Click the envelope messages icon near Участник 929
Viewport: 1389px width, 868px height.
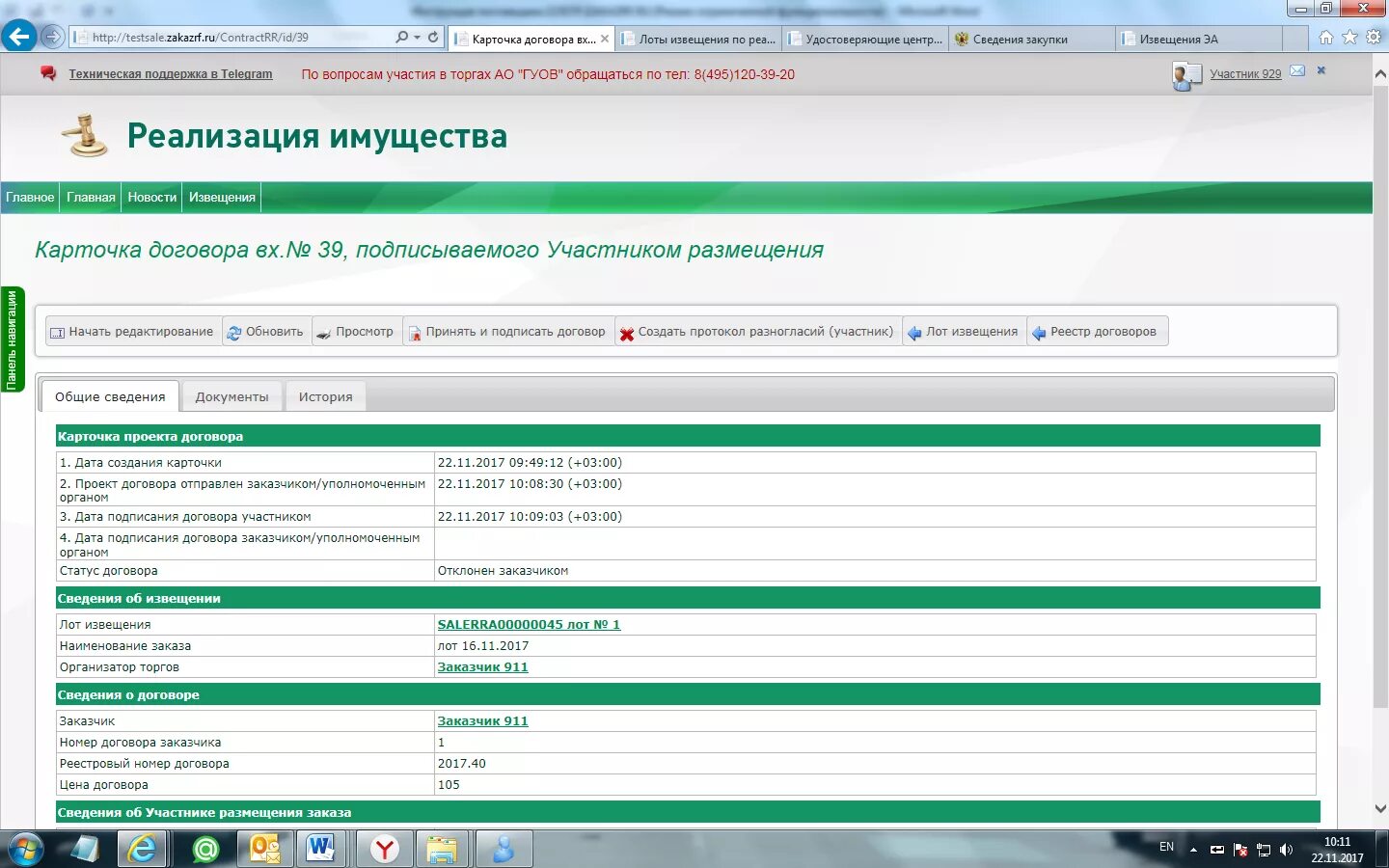(1297, 71)
